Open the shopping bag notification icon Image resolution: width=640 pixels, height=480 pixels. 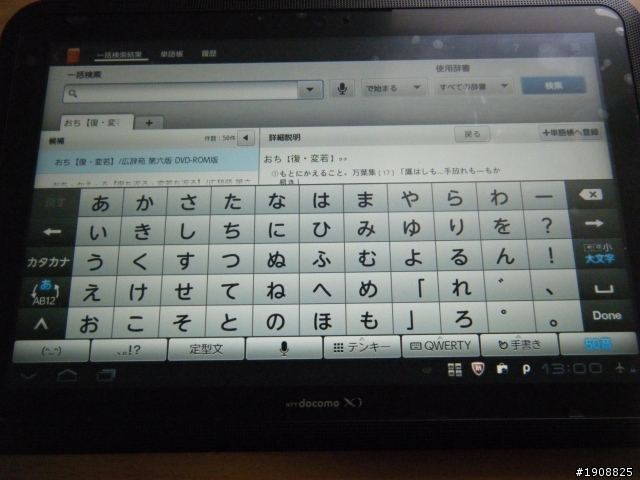(x=502, y=369)
